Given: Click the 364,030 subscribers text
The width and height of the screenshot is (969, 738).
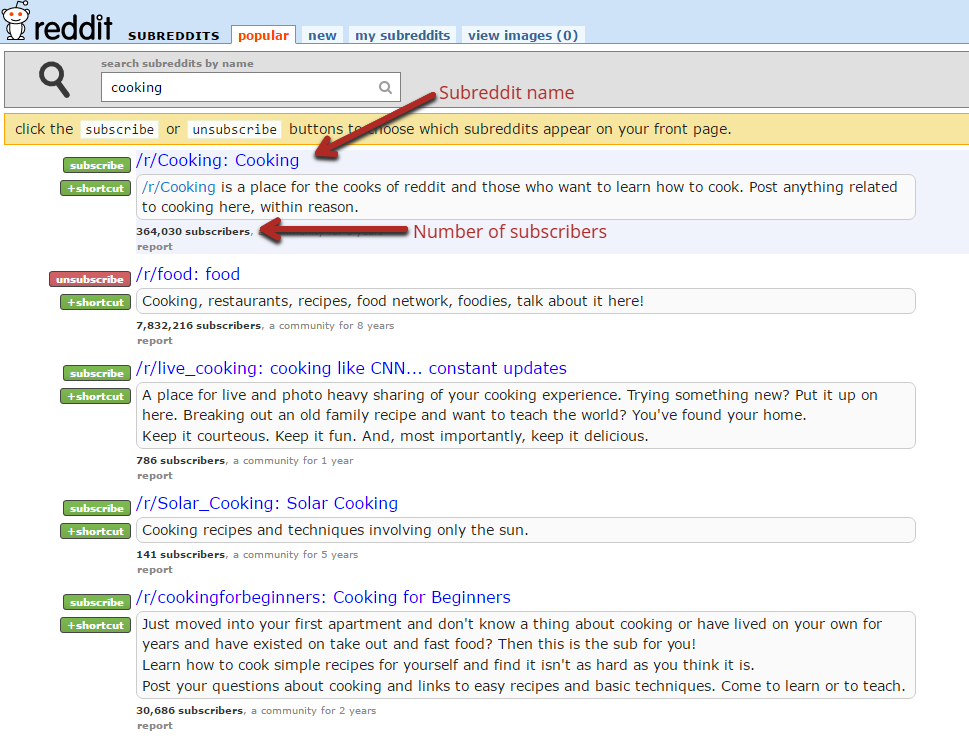Looking at the screenshot, I should 193,232.
